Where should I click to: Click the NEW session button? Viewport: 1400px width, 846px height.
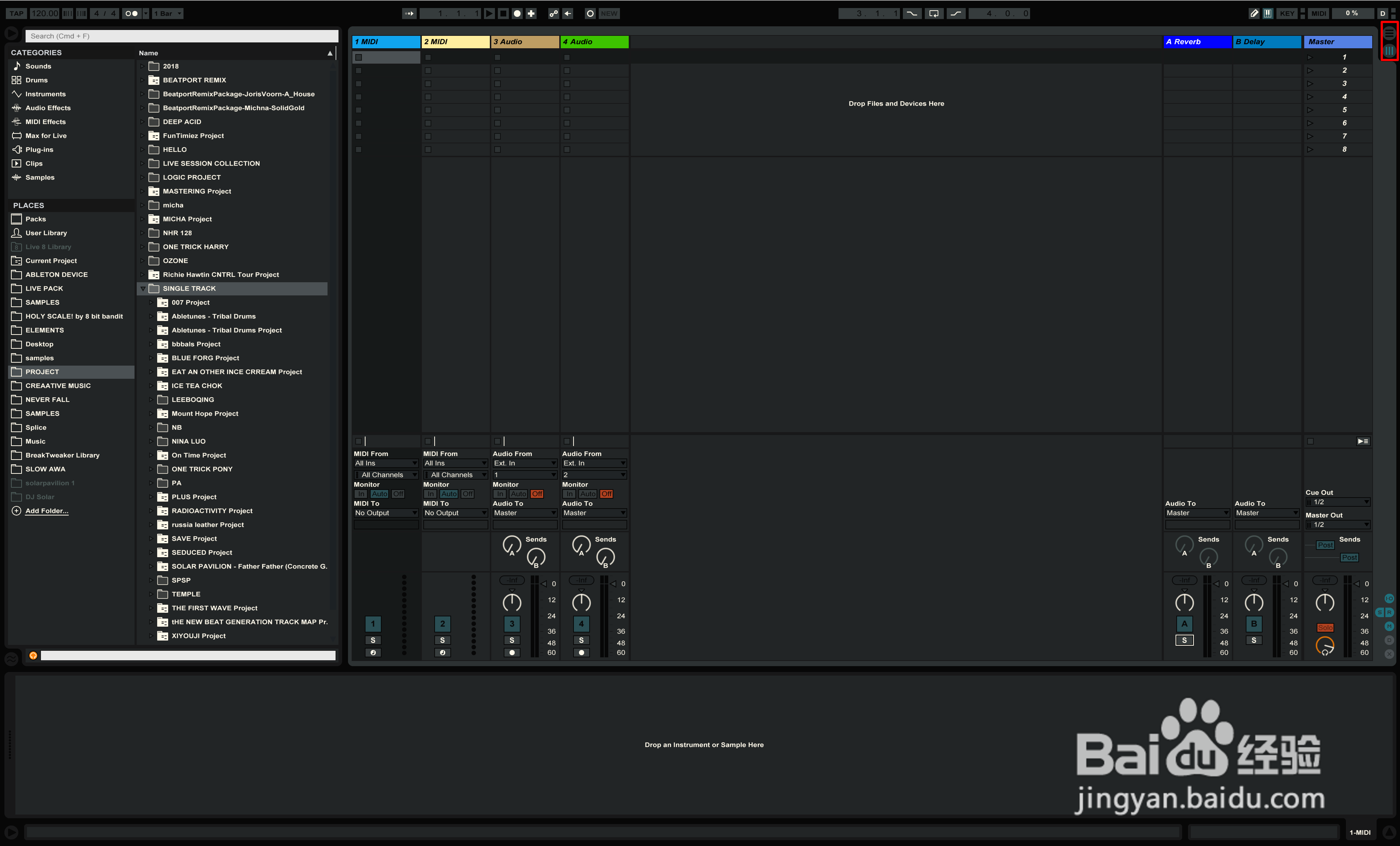[609, 13]
